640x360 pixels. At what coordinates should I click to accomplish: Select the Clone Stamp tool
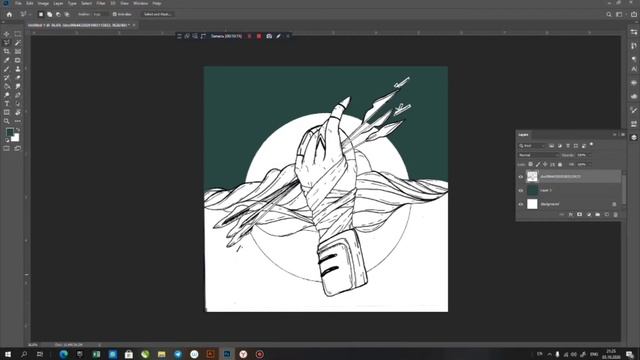(18, 69)
